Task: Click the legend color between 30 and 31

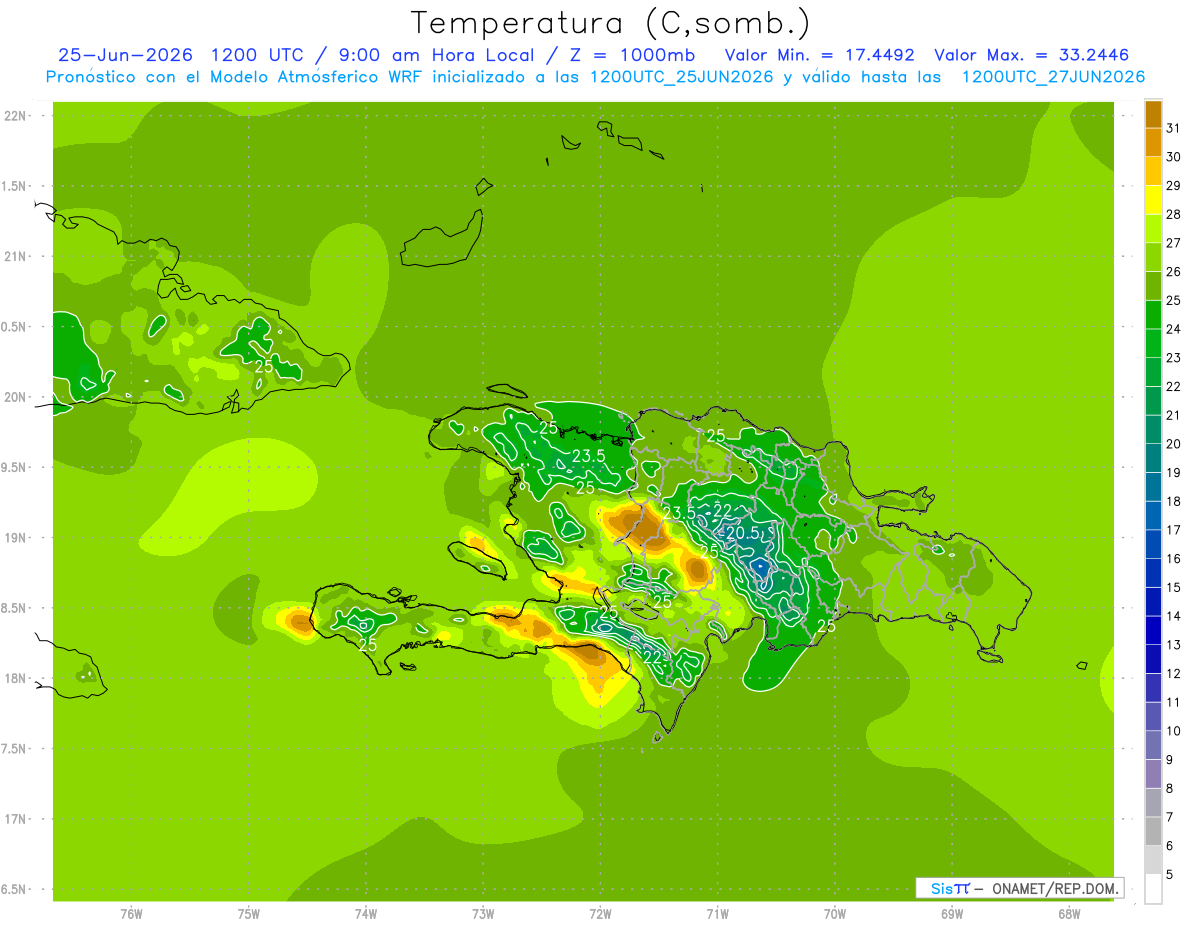Action: [1153, 143]
